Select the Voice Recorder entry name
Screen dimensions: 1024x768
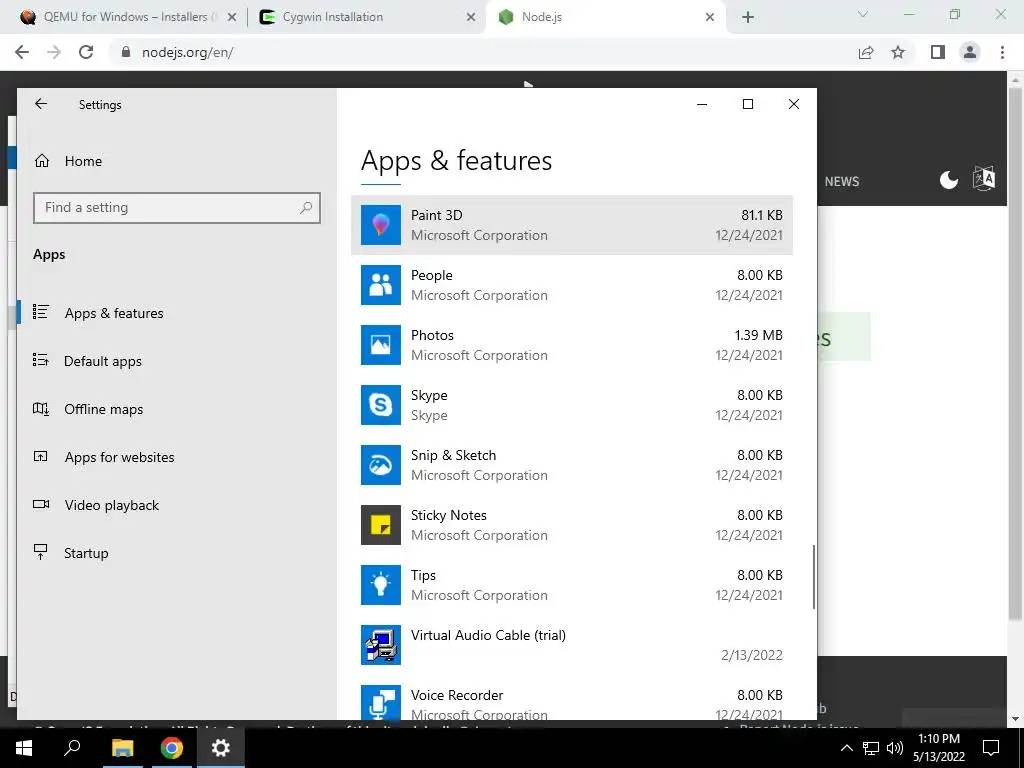(x=457, y=695)
